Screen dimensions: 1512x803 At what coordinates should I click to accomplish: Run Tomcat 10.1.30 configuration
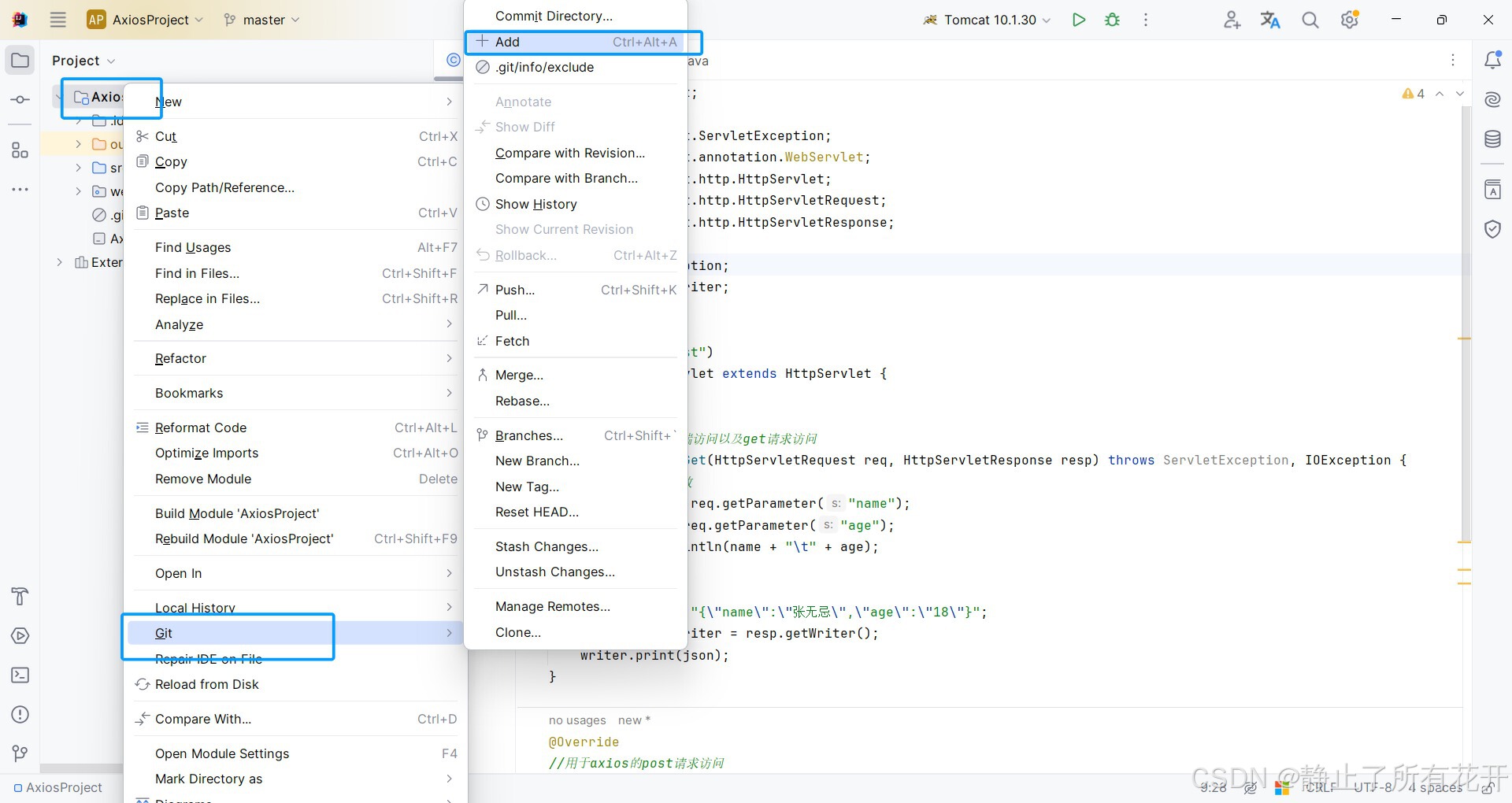tap(1079, 20)
